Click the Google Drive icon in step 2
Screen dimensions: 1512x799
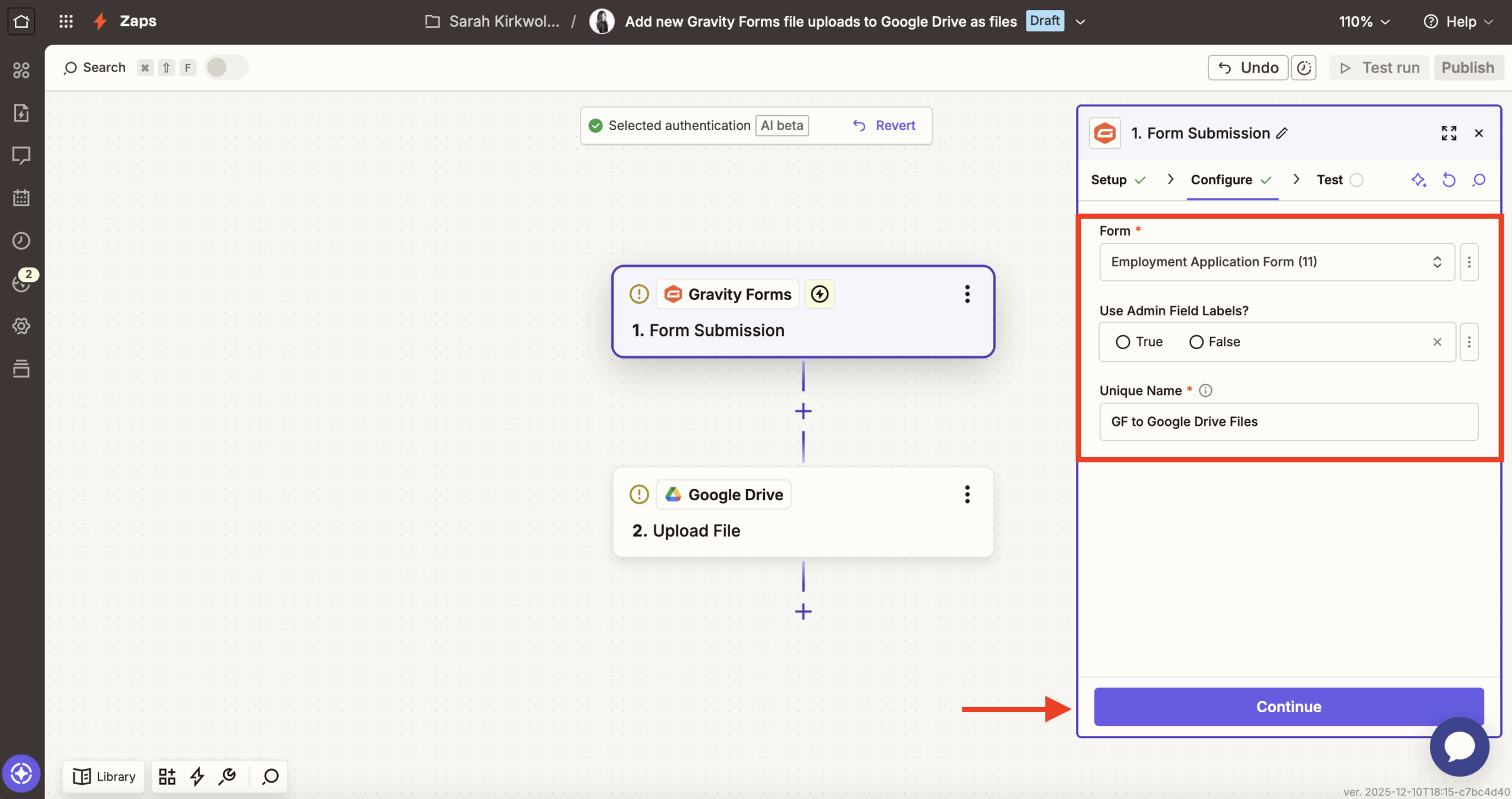[x=673, y=494]
